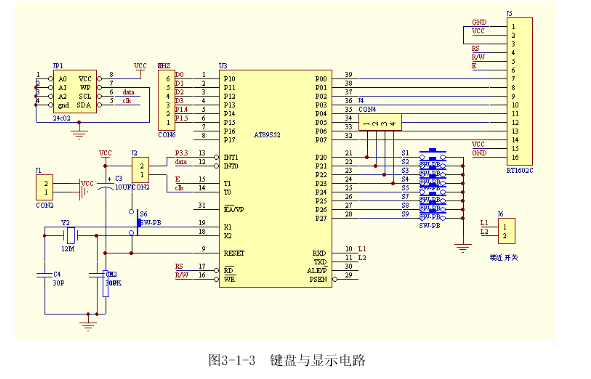Select the 24c02 EEPROM component
This screenshot has height=379, width=591.
(75, 91)
